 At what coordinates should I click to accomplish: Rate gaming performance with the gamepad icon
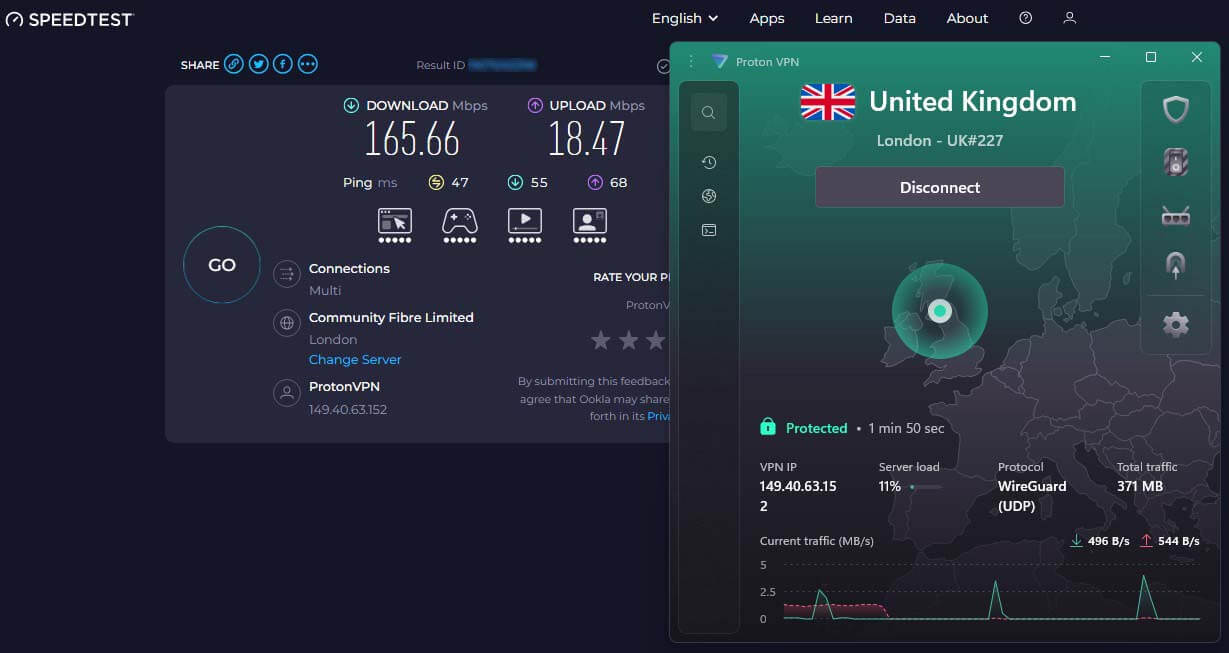[459, 222]
